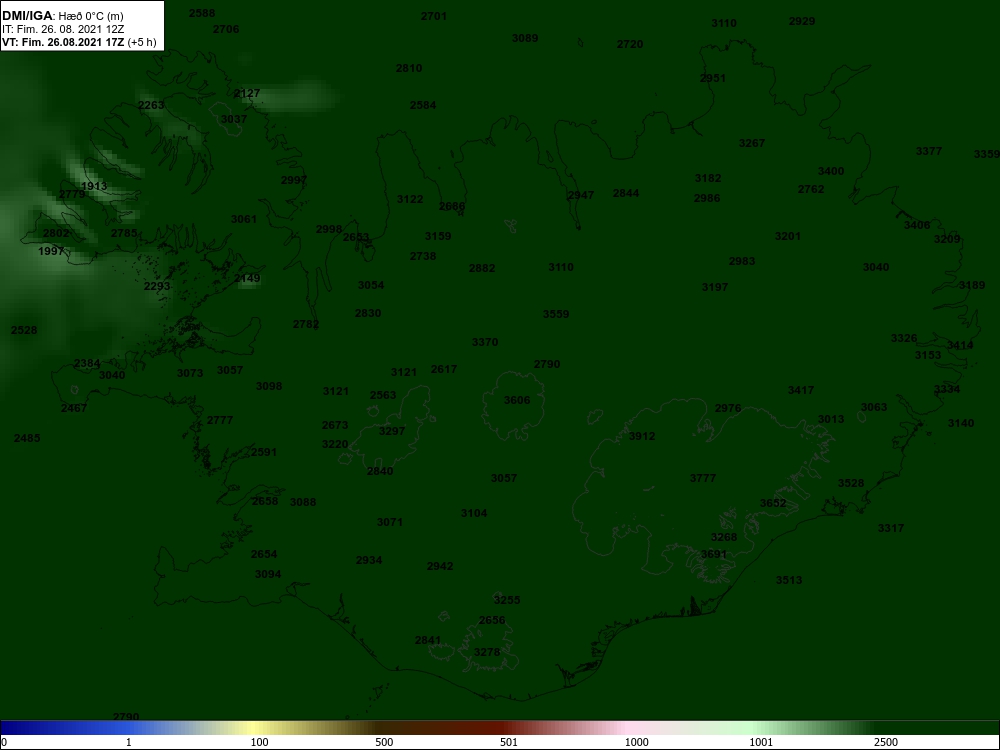Click the 3255 value label
The image size is (1000, 750).
coord(507,599)
